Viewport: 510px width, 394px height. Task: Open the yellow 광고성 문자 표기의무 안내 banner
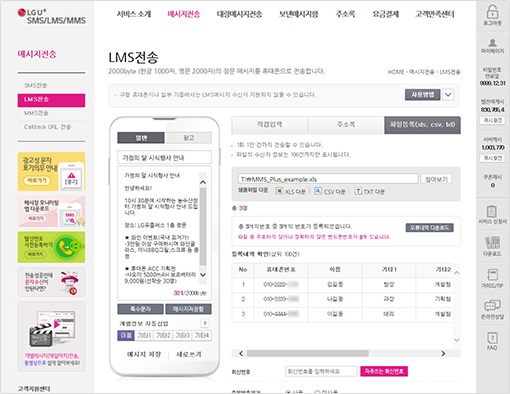[x=51, y=172]
